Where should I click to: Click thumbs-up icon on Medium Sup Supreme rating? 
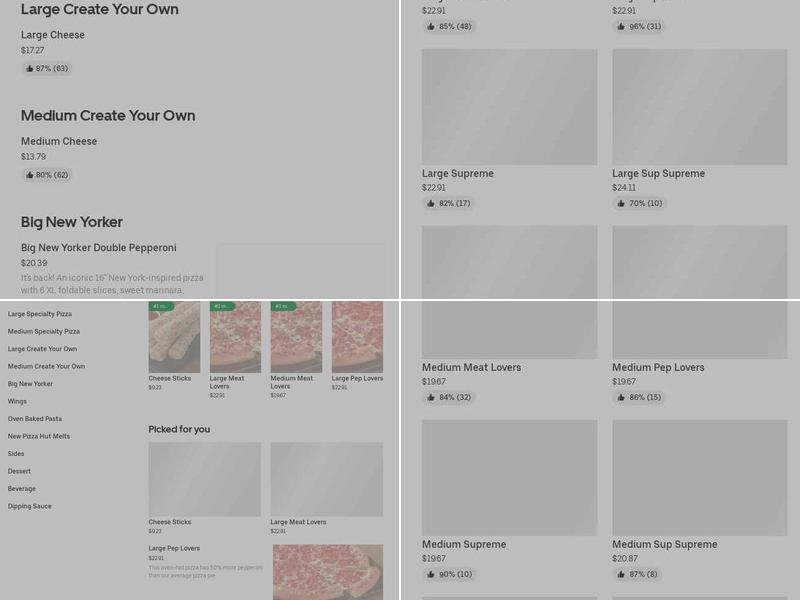621,574
